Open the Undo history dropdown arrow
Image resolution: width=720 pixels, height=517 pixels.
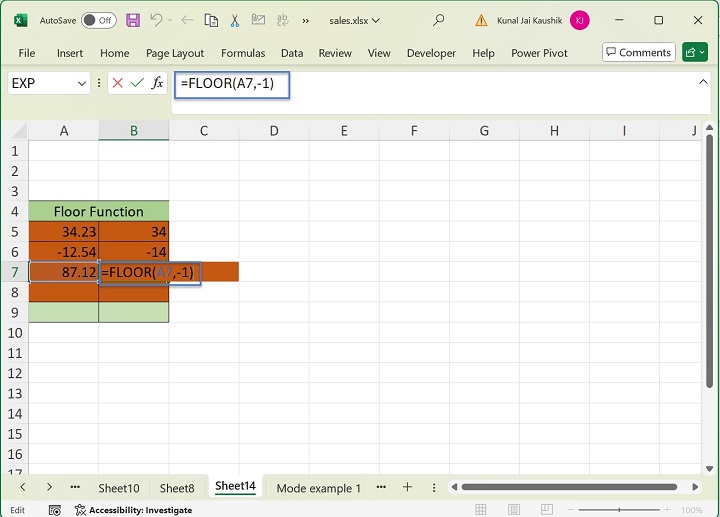(x=170, y=20)
